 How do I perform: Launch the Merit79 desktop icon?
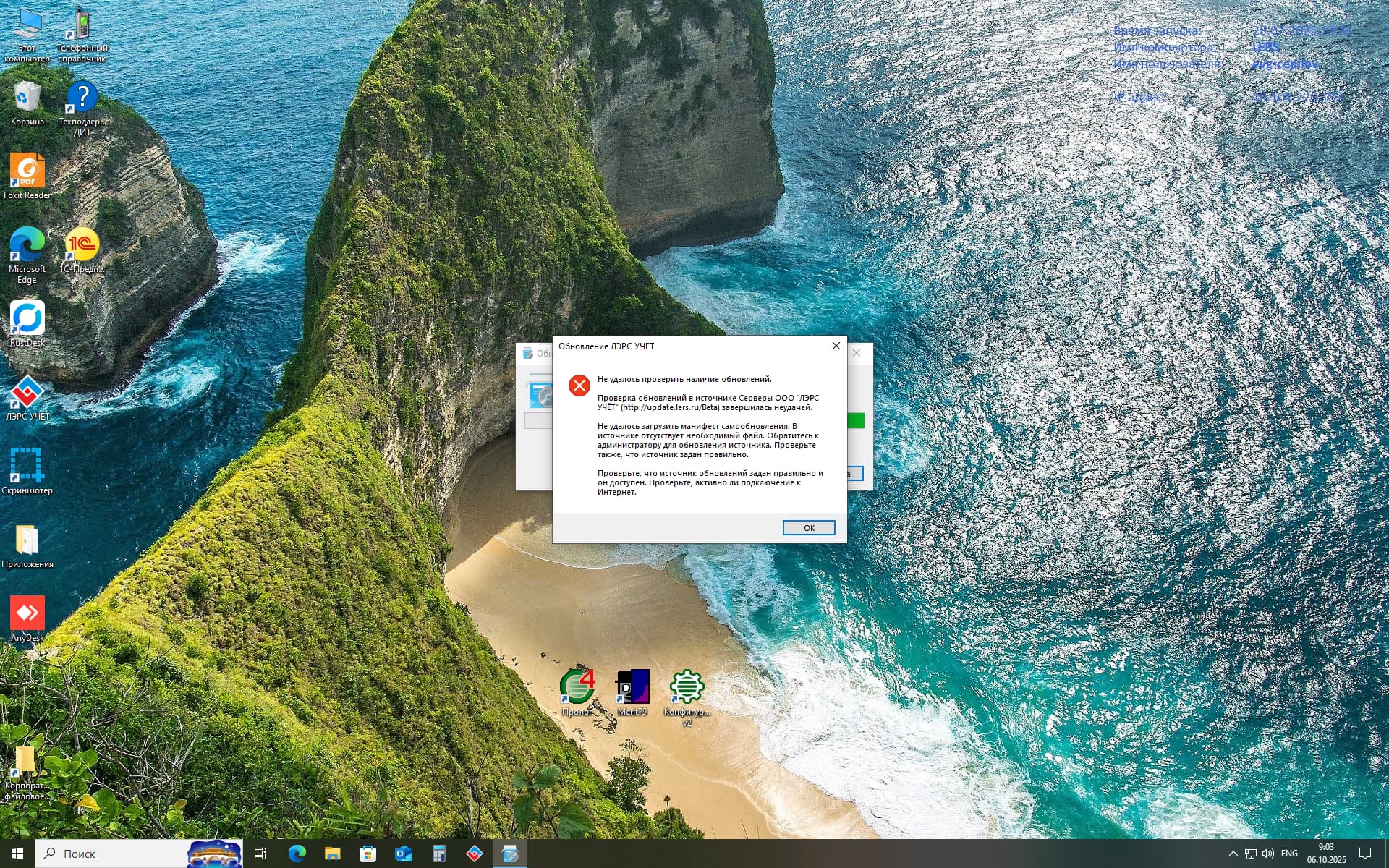pos(632,687)
